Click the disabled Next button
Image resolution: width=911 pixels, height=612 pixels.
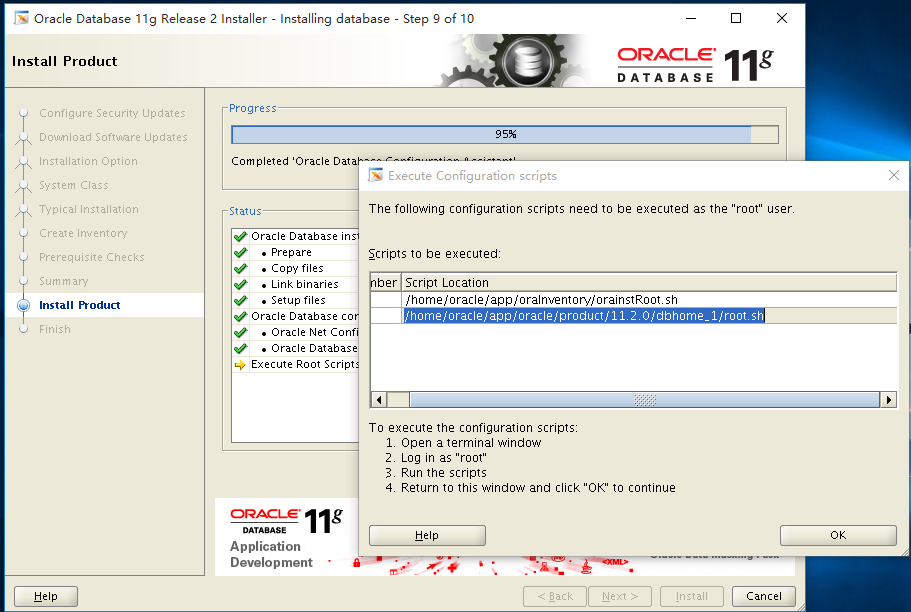click(620, 596)
